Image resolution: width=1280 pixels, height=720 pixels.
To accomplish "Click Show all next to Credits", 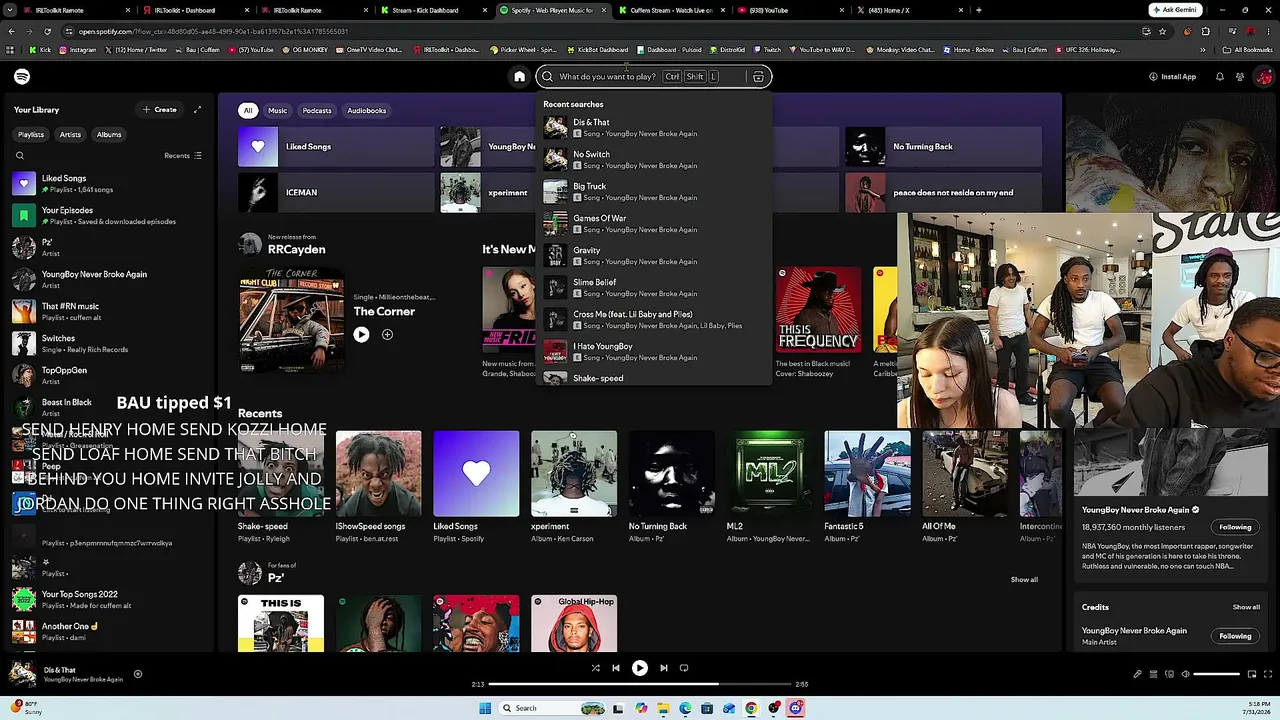I will 1246,607.
